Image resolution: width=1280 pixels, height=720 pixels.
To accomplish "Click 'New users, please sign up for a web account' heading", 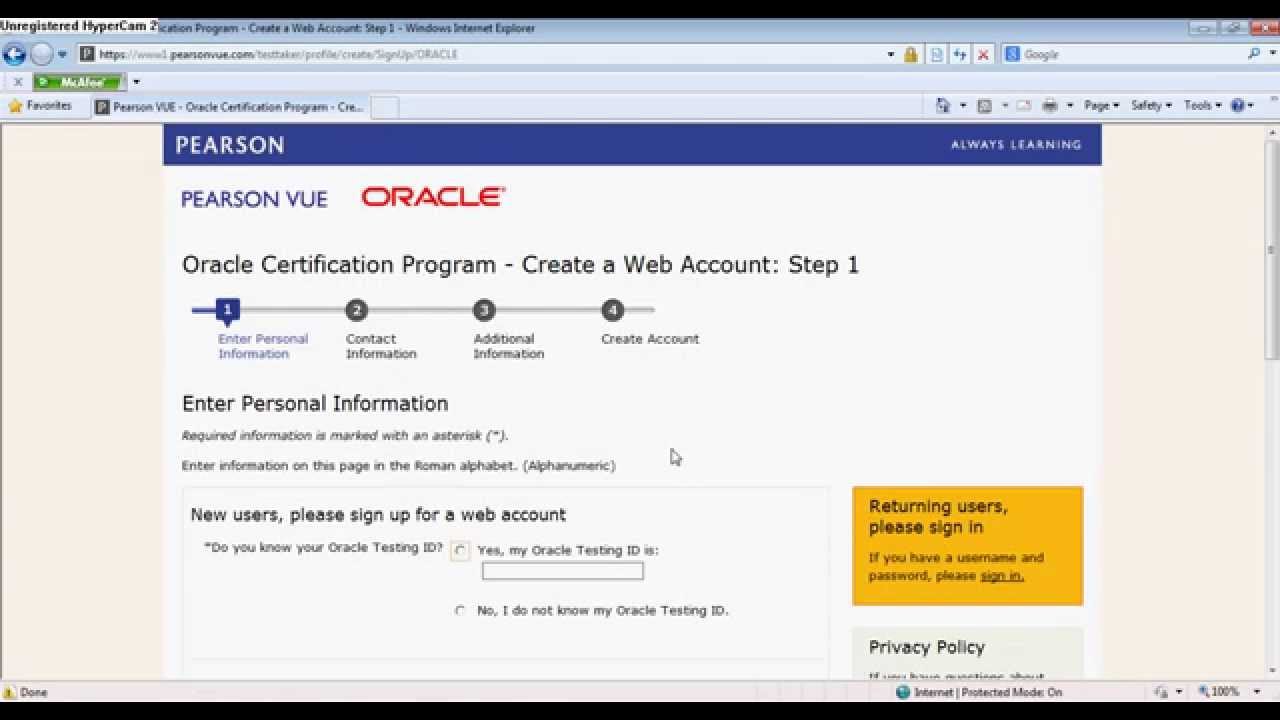I will (x=378, y=515).
